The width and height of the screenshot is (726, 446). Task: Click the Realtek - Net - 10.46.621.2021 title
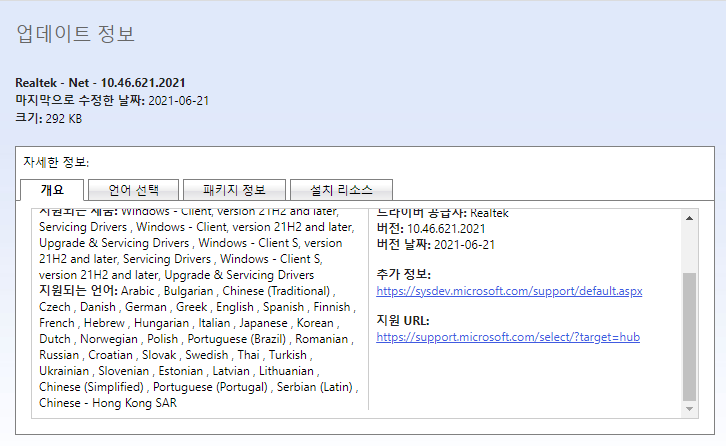click(100, 82)
